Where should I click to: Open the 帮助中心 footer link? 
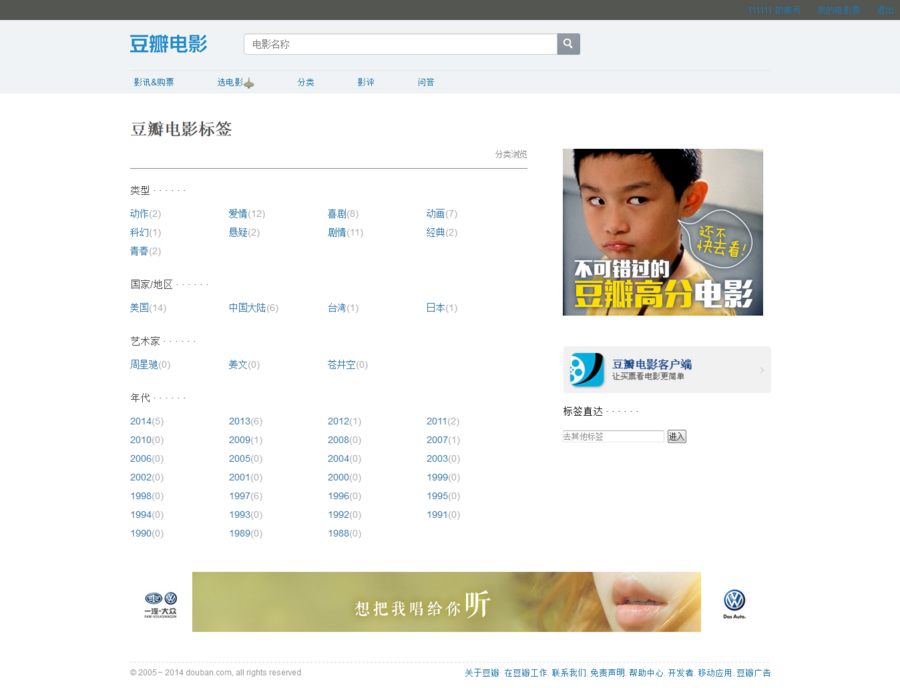(644, 673)
